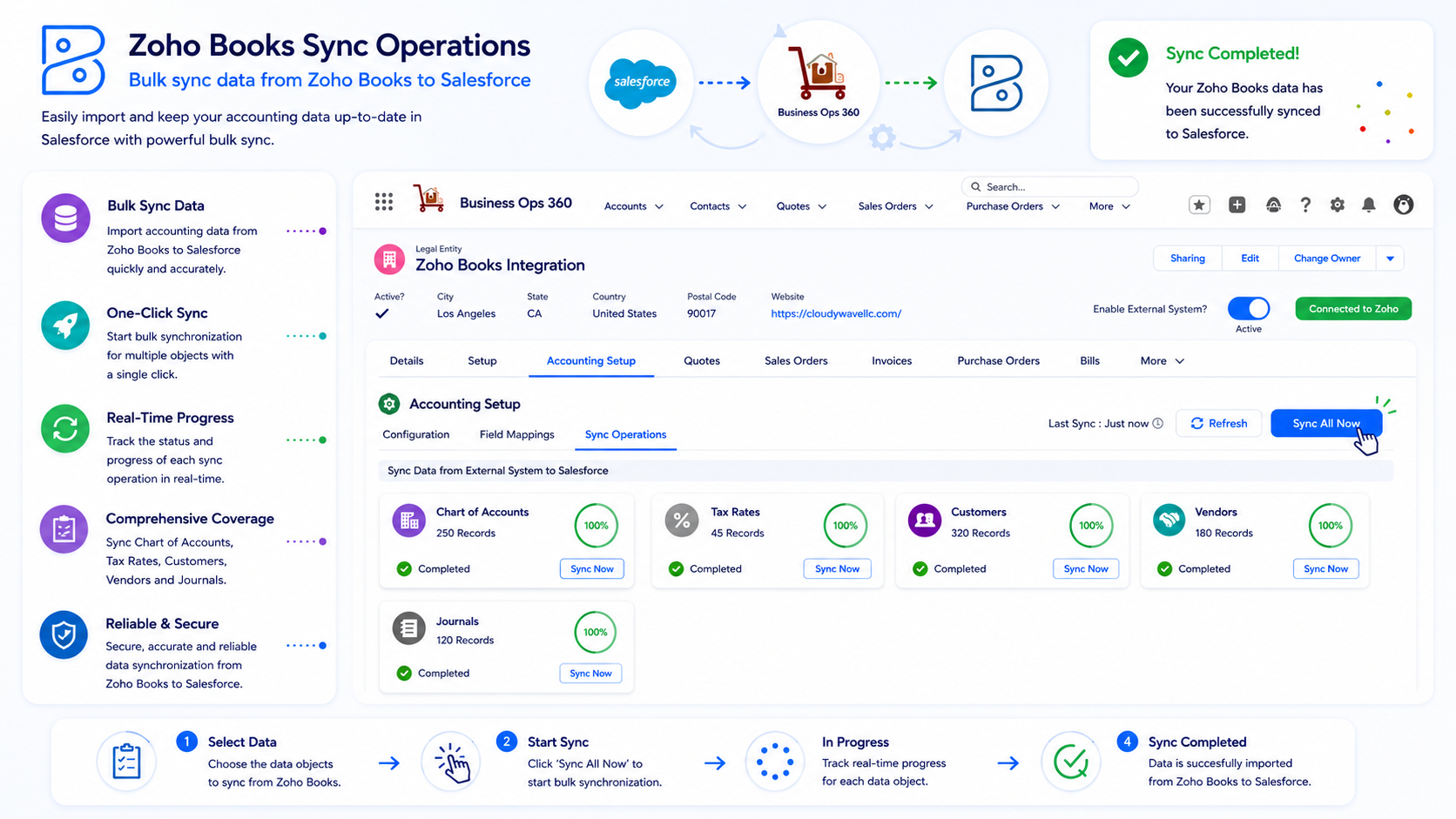1456x819 pixels.
Task: Click the Accounting Setup gear icon
Action: tap(389, 404)
